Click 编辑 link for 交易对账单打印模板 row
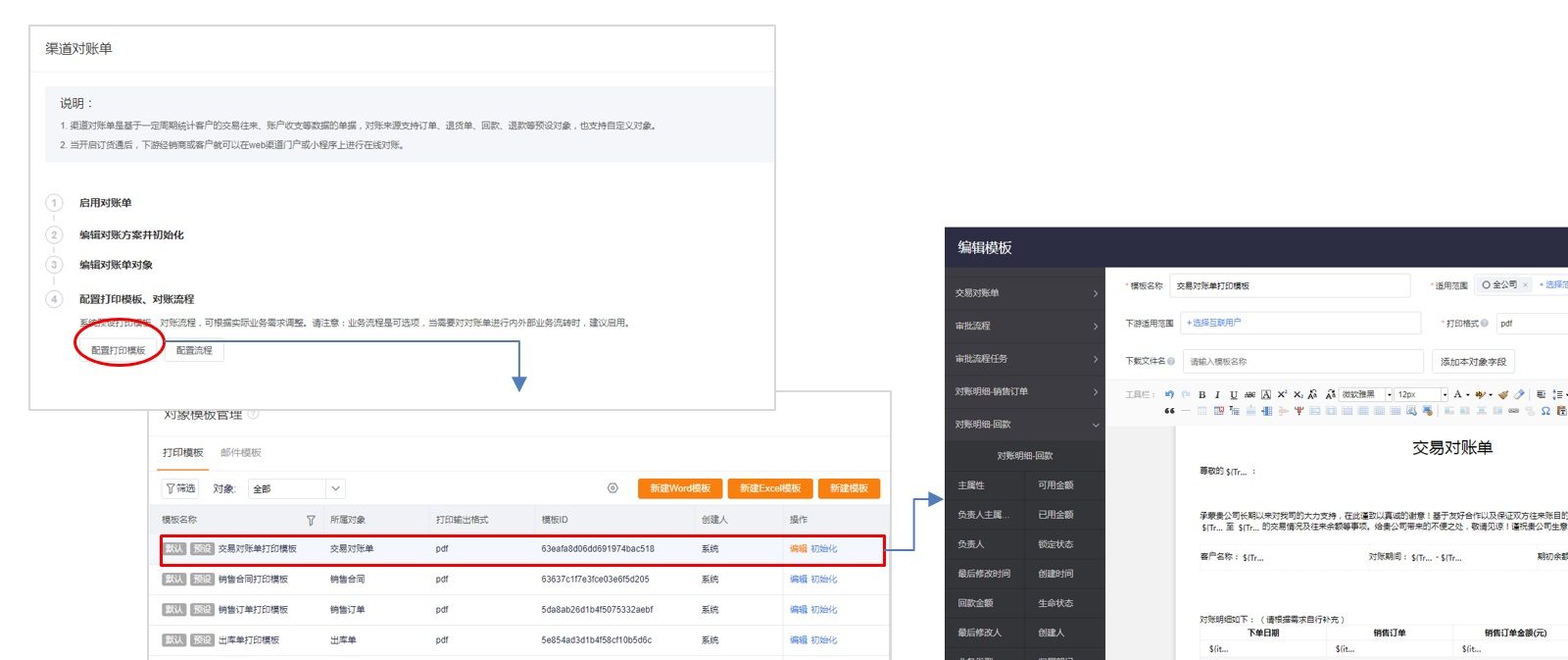The width and height of the screenshot is (1568, 660). click(798, 549)
